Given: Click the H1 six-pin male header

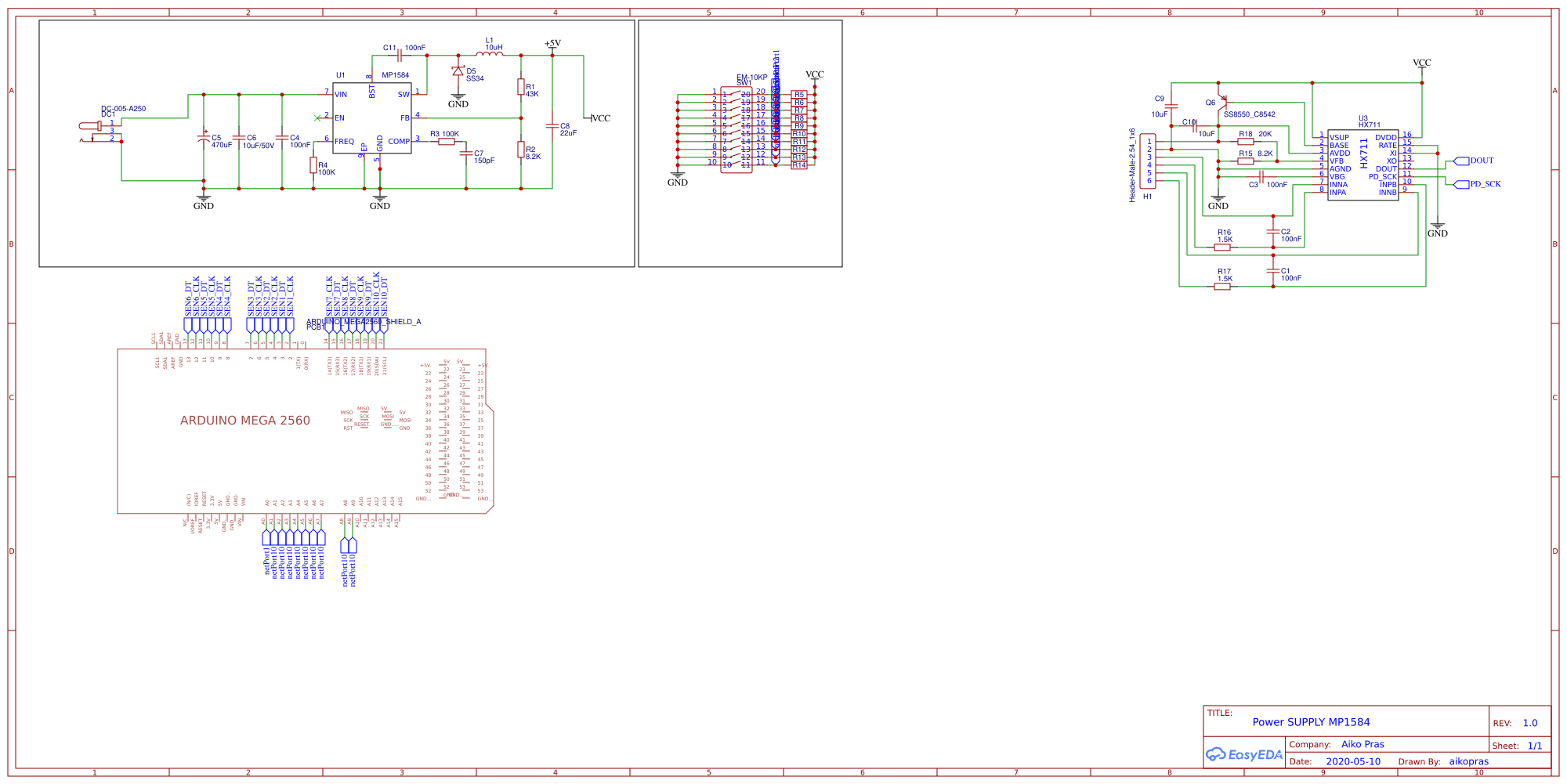Looking at the screenshot, I should pyautogui.click(x=1148, y=161).
